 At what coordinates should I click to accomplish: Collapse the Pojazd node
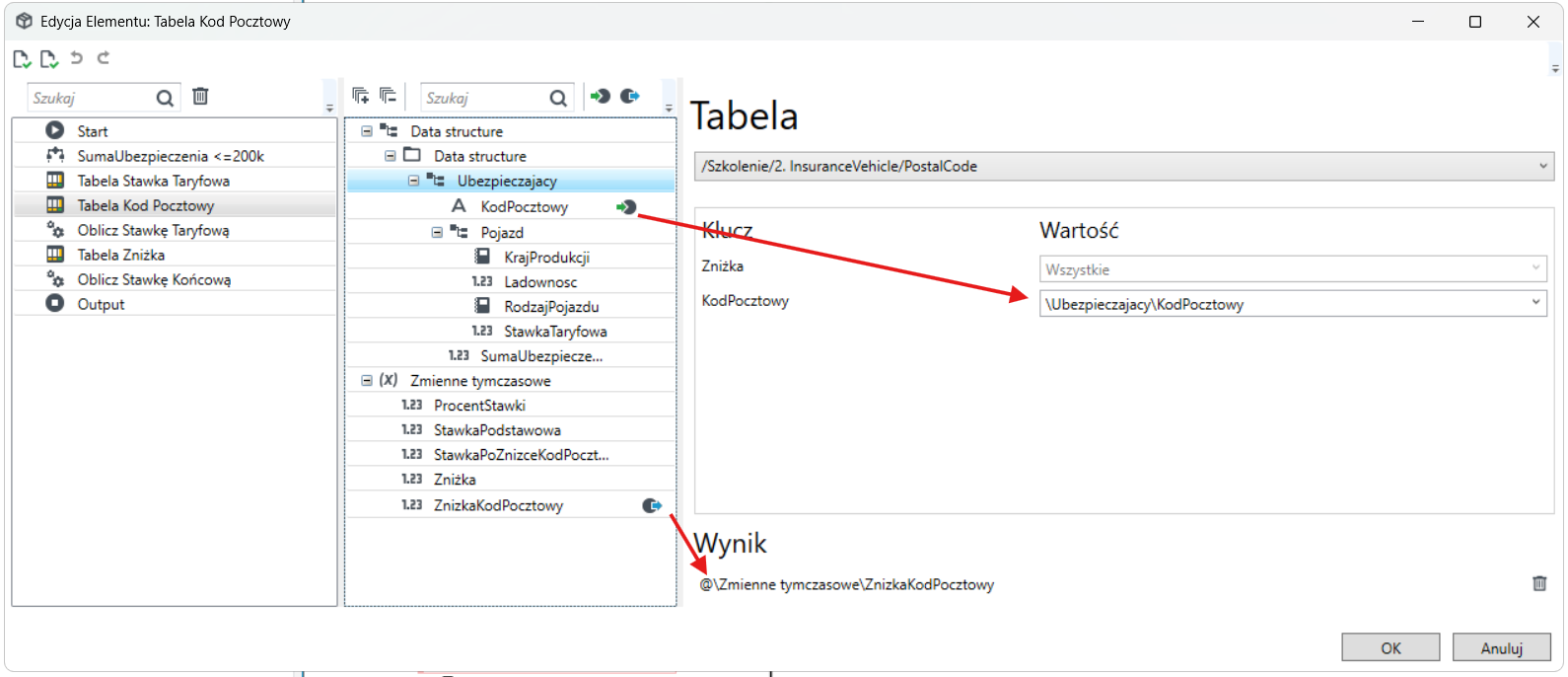pos(437,232)
